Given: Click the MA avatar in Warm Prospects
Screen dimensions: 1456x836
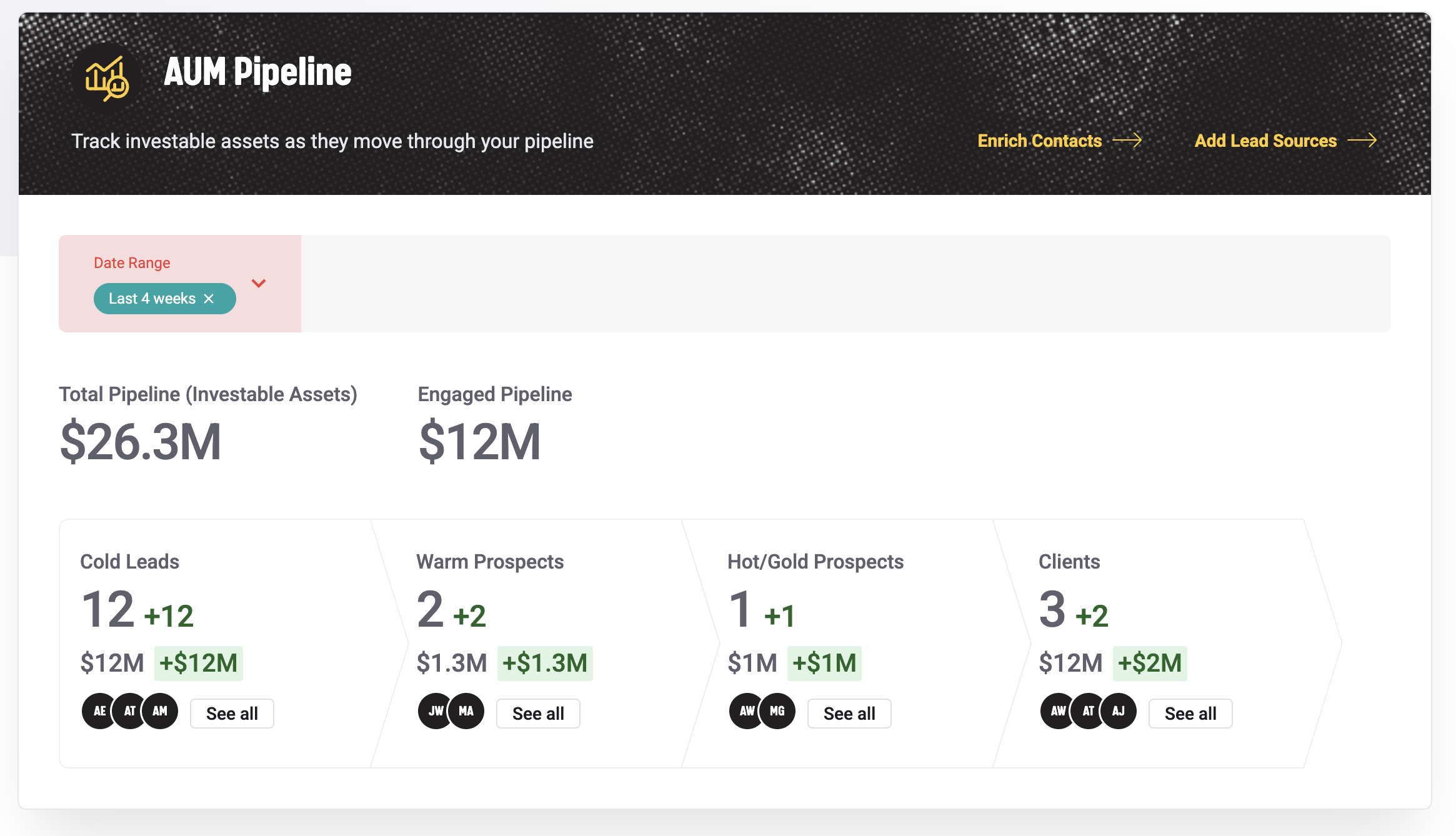Looking at the screenshot, I should pos(467,711).
